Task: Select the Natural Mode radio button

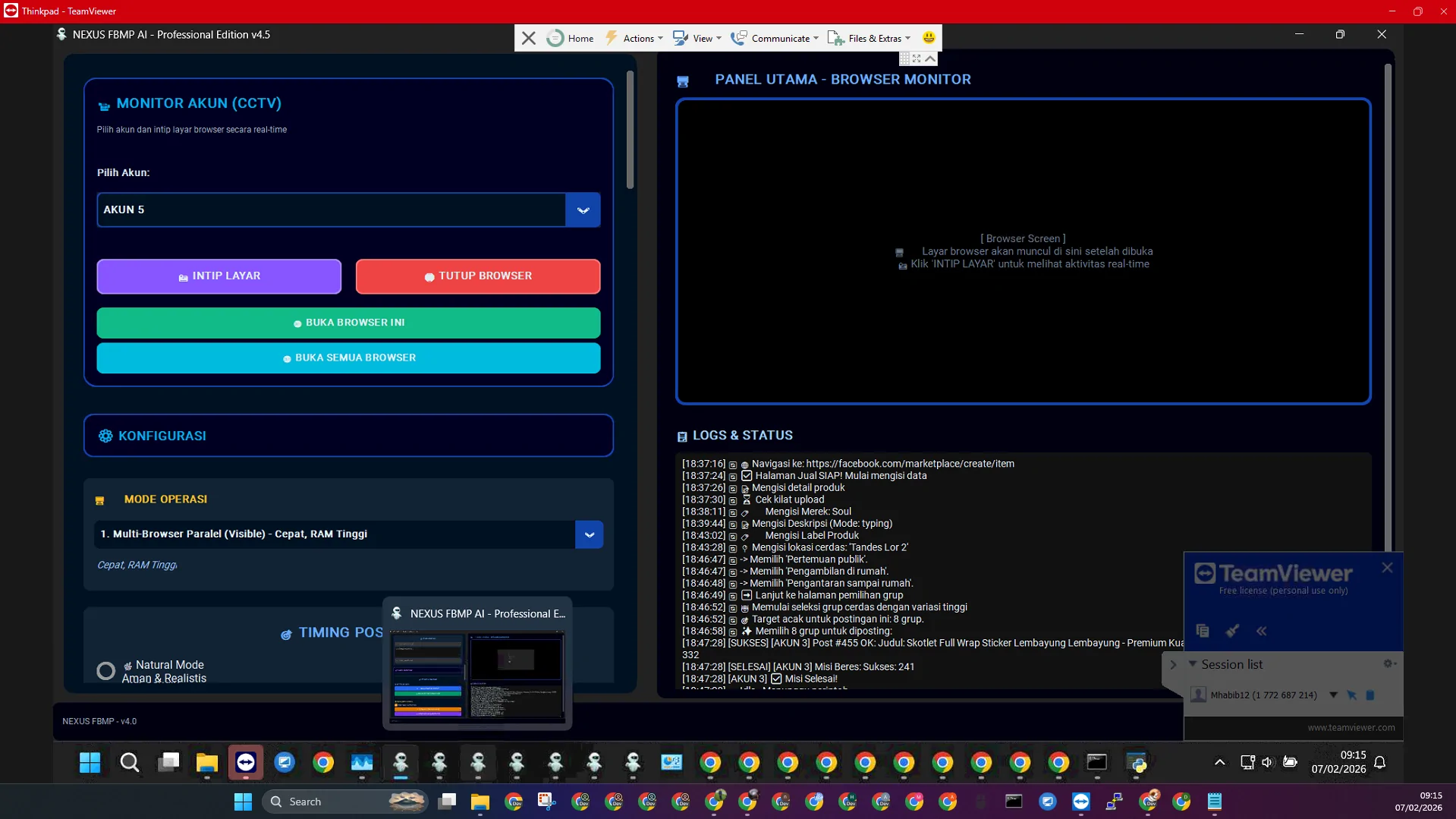Action: click(x=106, y=671)
